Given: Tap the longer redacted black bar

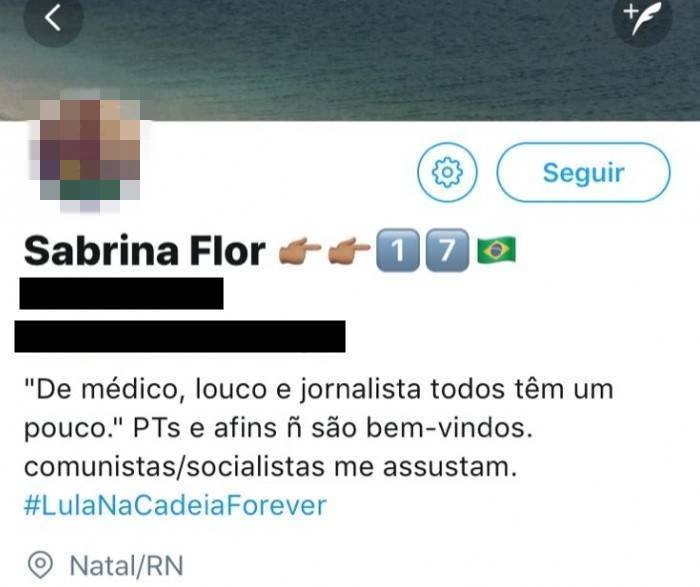Looking at the screenshot, I should coord(180,336).
